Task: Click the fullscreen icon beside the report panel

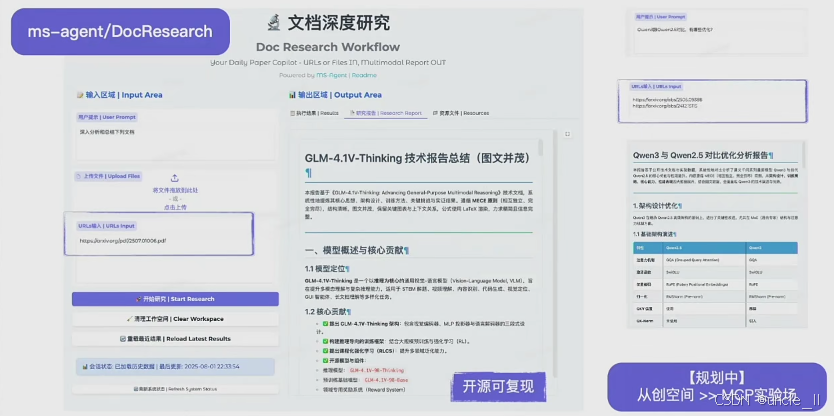Action: point(568,134)
